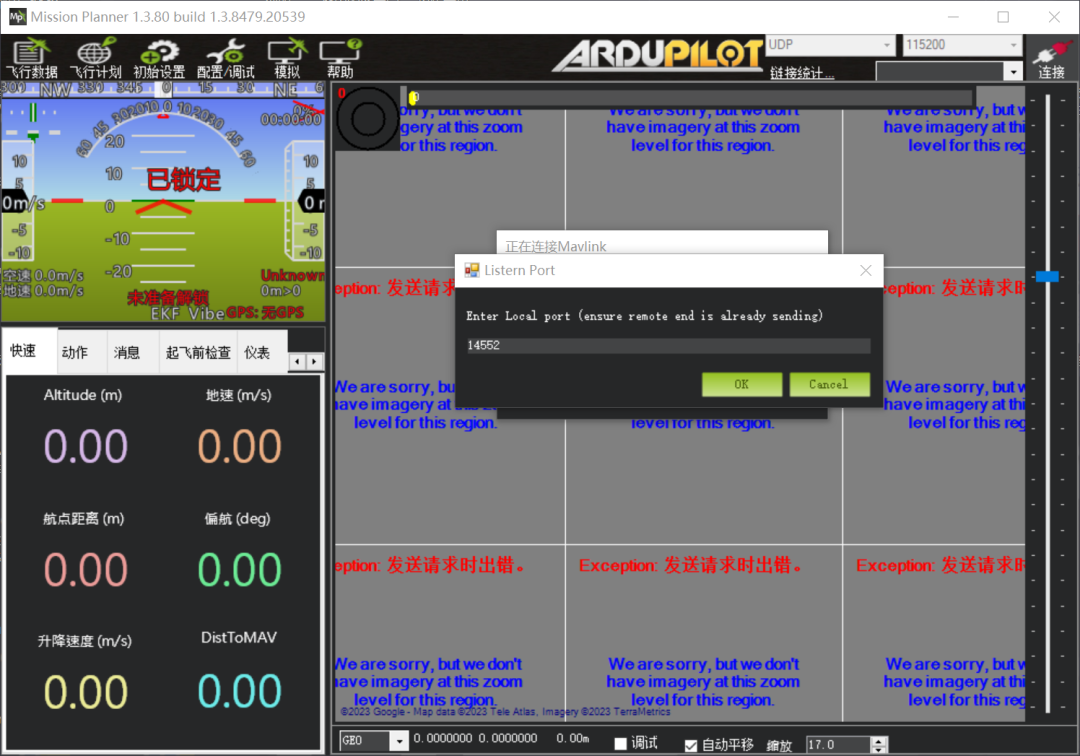The height and width of the screenshot is (756, 1080).
Task: Click the 未准备解锁 not ready text in HUD
Action: [168, 297]
